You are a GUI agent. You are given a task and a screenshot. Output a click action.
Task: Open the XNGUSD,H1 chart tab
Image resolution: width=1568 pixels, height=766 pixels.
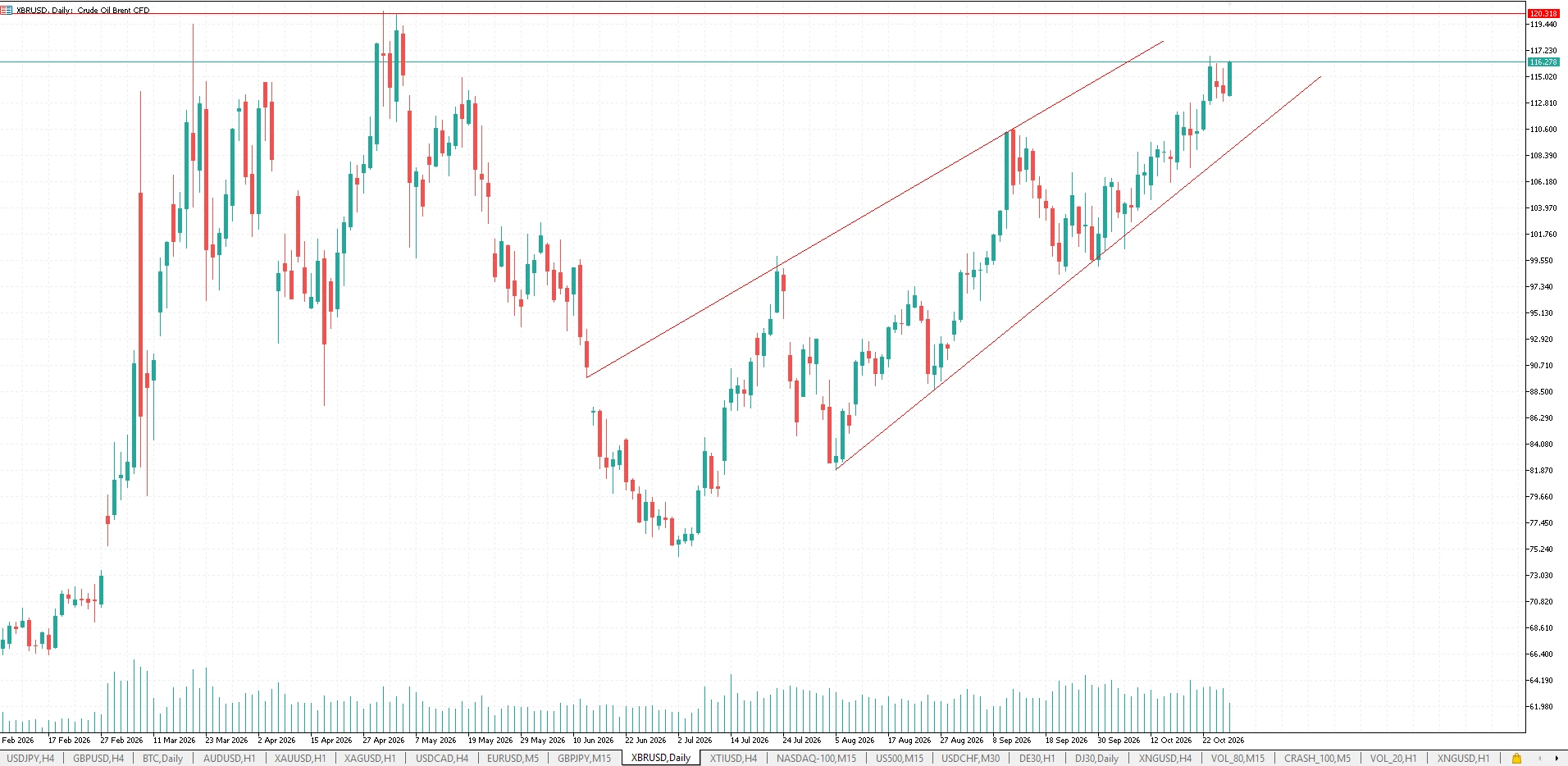pos(1463,759)
